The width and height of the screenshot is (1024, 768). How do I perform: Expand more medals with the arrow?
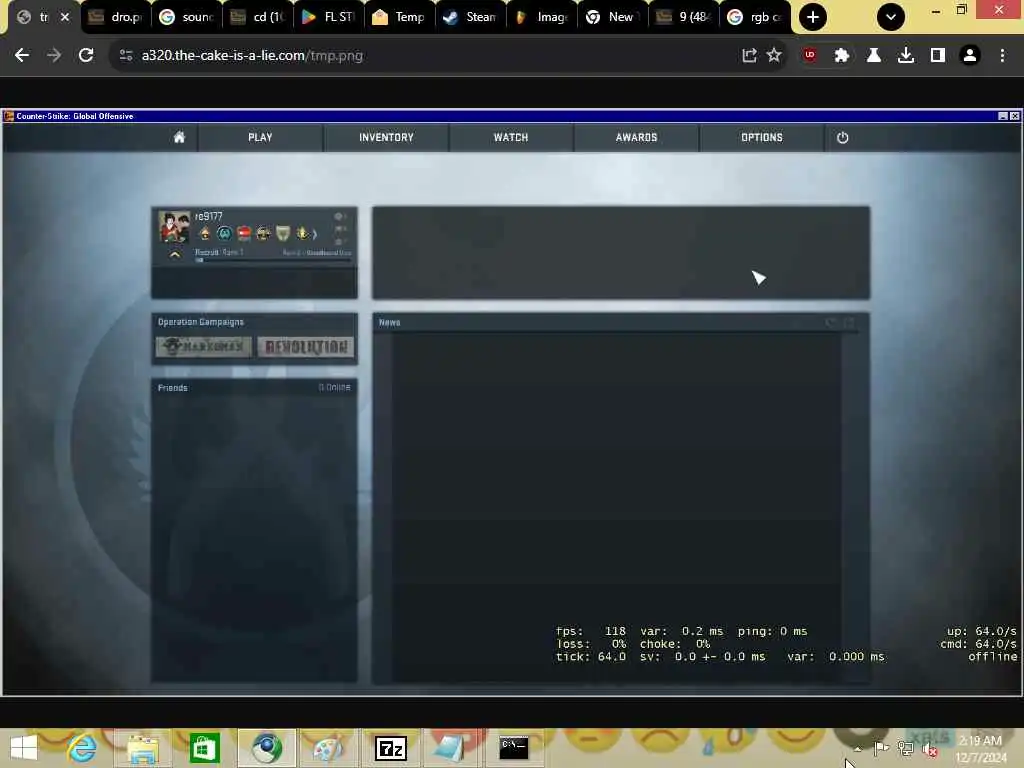point(315,234)
